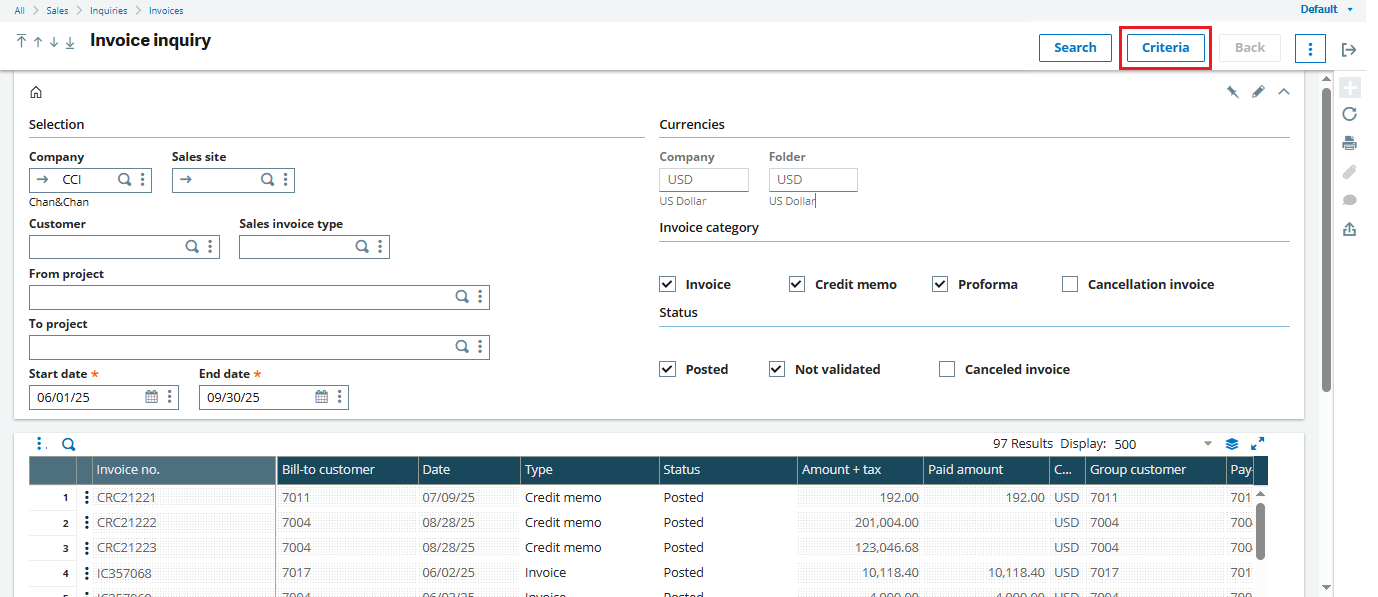Click the exit icon at top right
Screen dimensions: 1378x597
pyautogui.click(x=1349, y=49)
